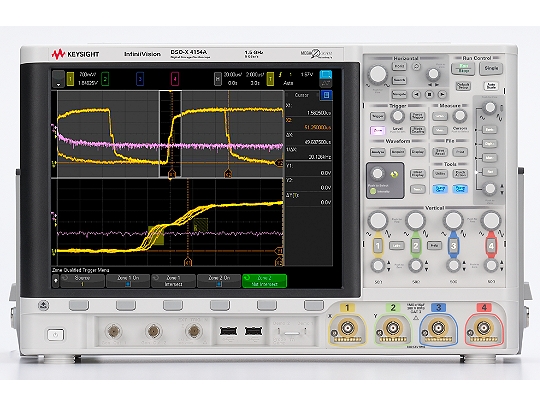Viewport: 540px width, 405px height.
Task: Select the Cursor sidebar header
Action: (x=302, y=95)
